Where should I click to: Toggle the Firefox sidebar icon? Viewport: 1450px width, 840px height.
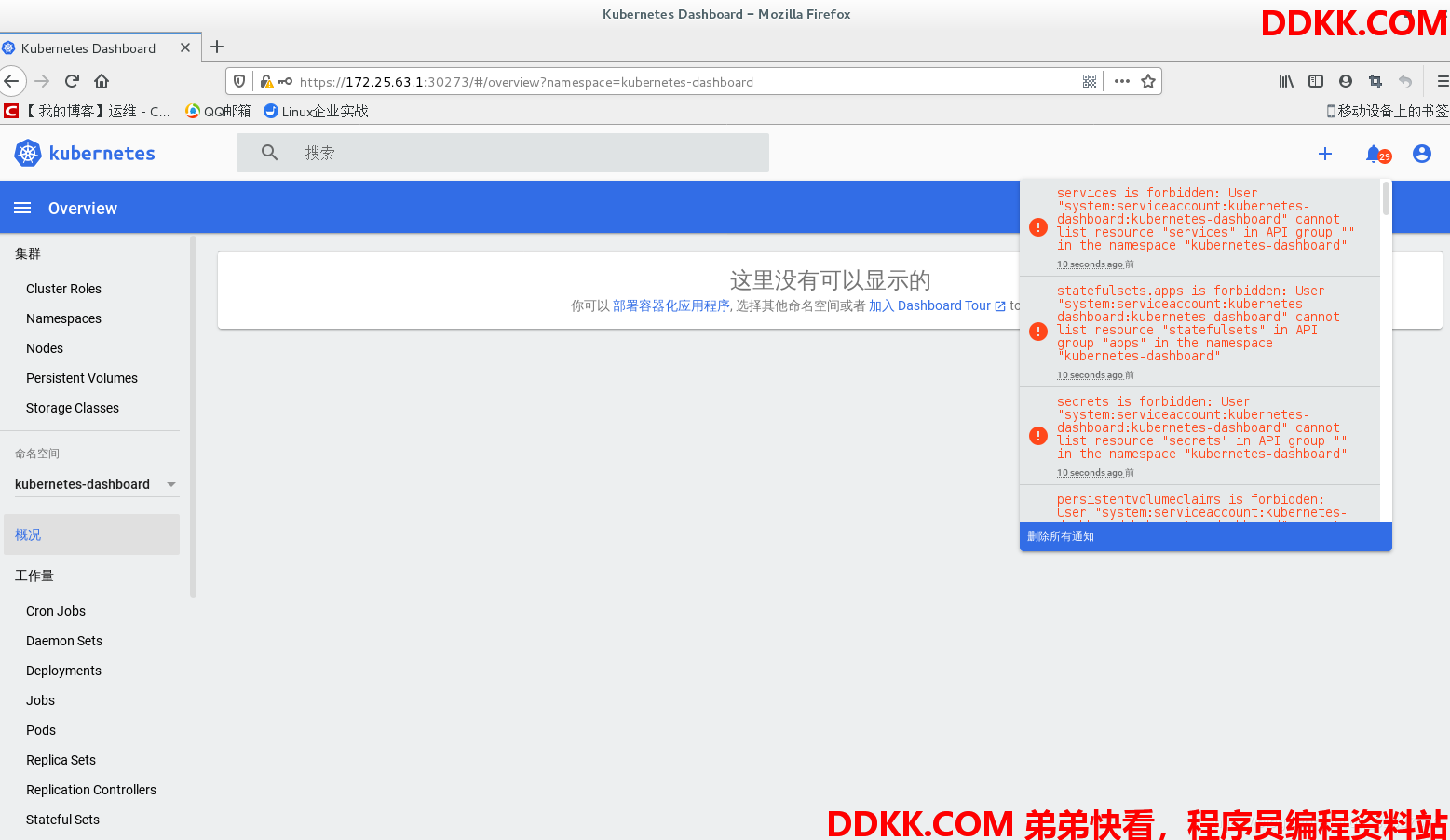(x=1316, y=81)
